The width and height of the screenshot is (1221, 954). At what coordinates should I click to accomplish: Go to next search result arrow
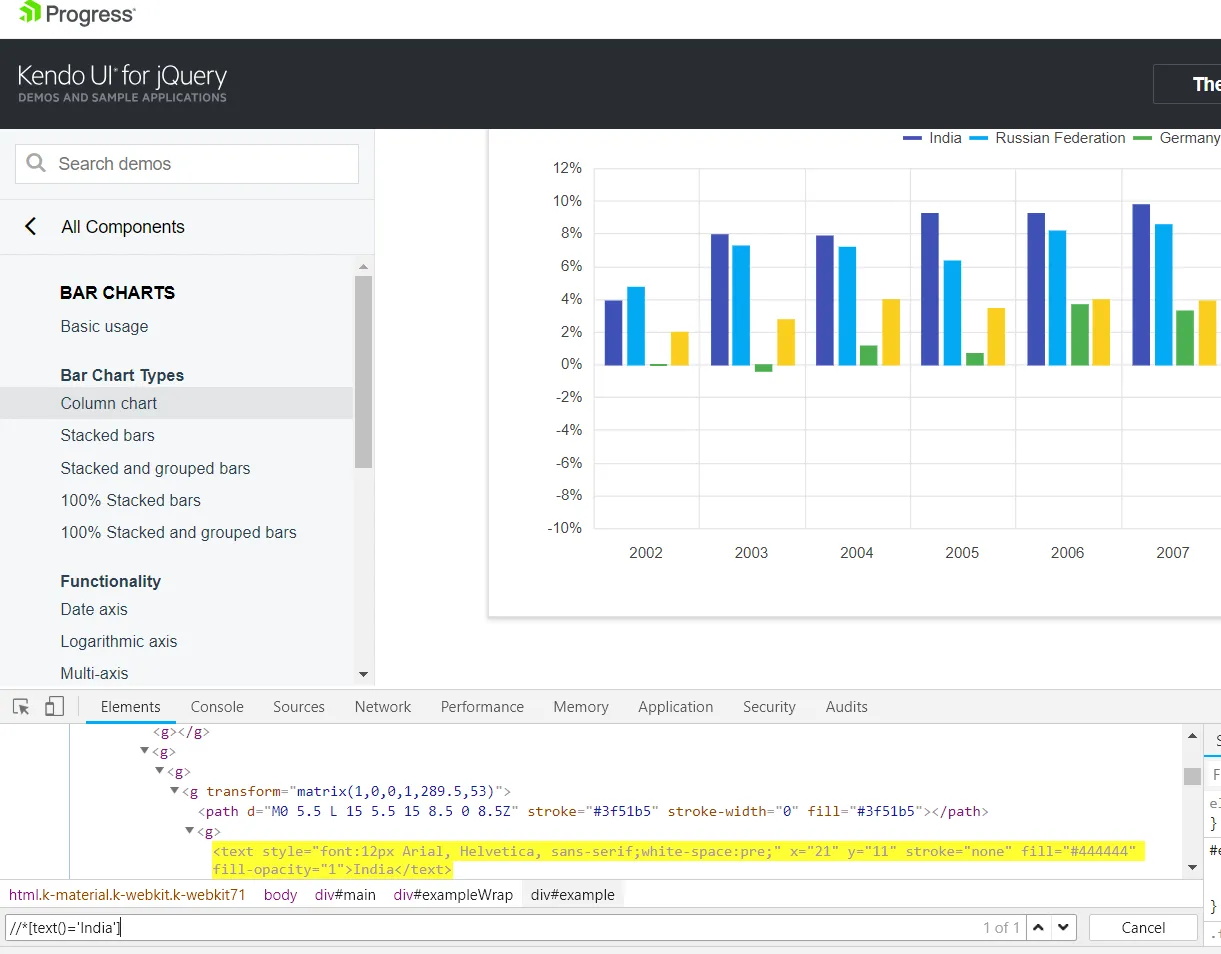click(x=1064, y=928)
